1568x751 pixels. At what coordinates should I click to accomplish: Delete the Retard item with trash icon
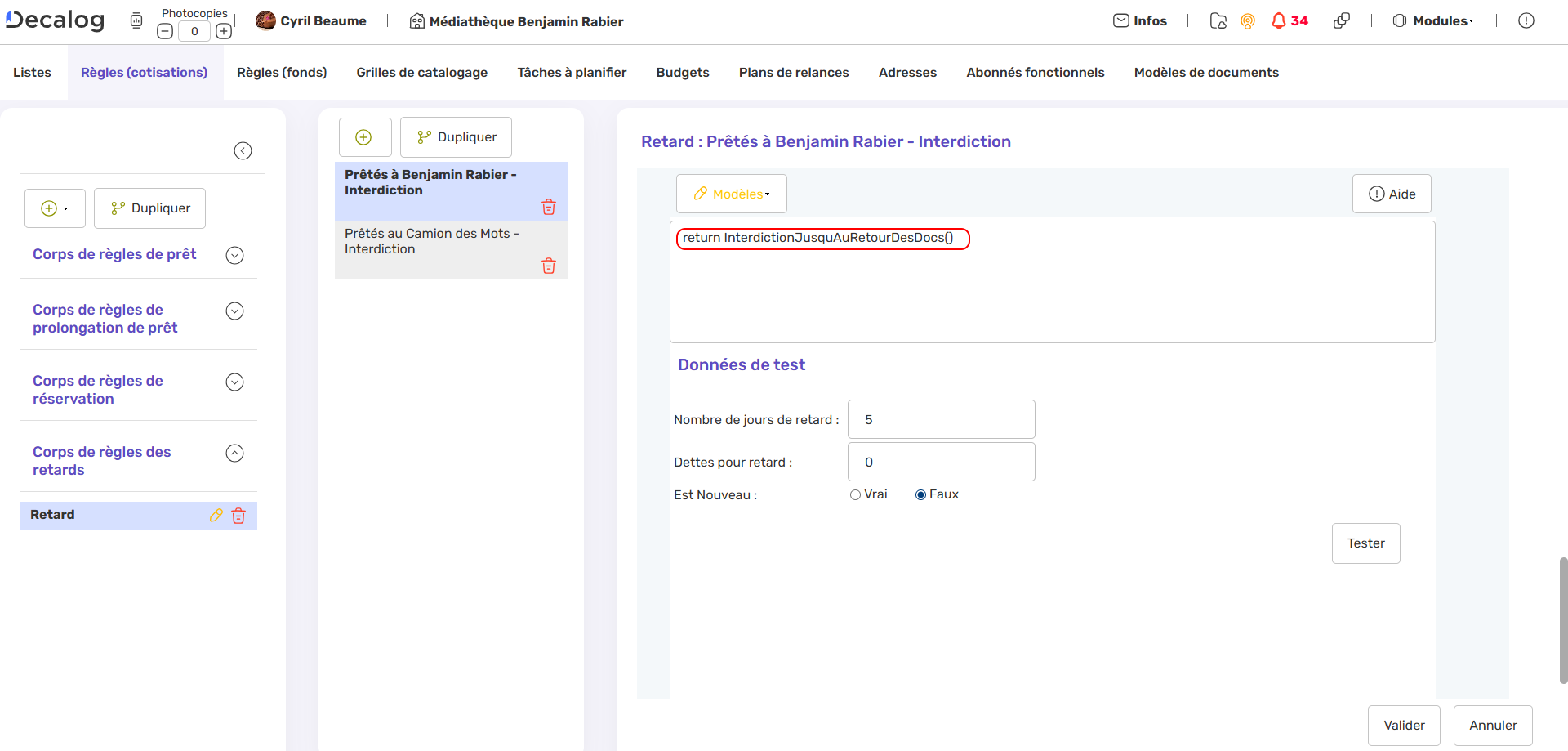point(238,516)
